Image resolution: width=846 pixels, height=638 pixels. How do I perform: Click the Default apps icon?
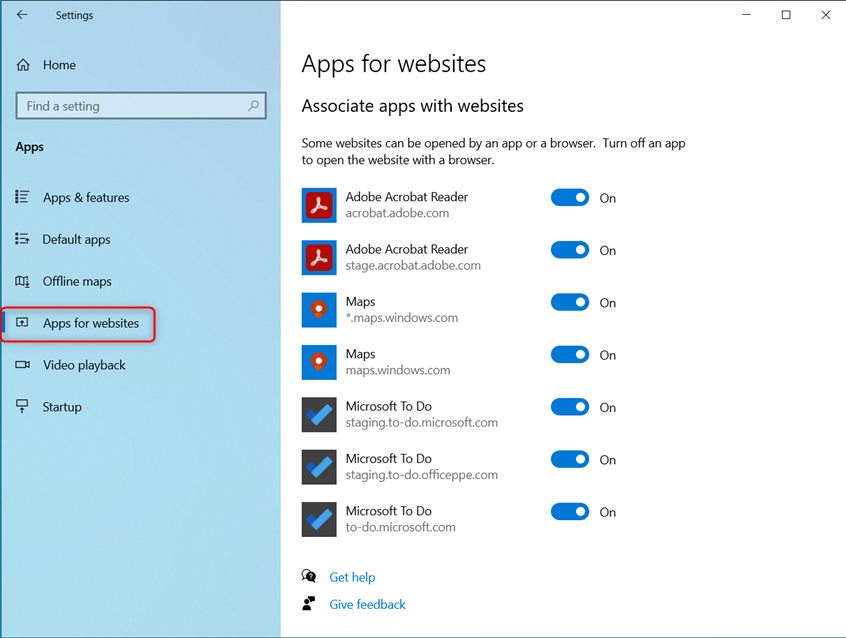[x=22, y=239]
